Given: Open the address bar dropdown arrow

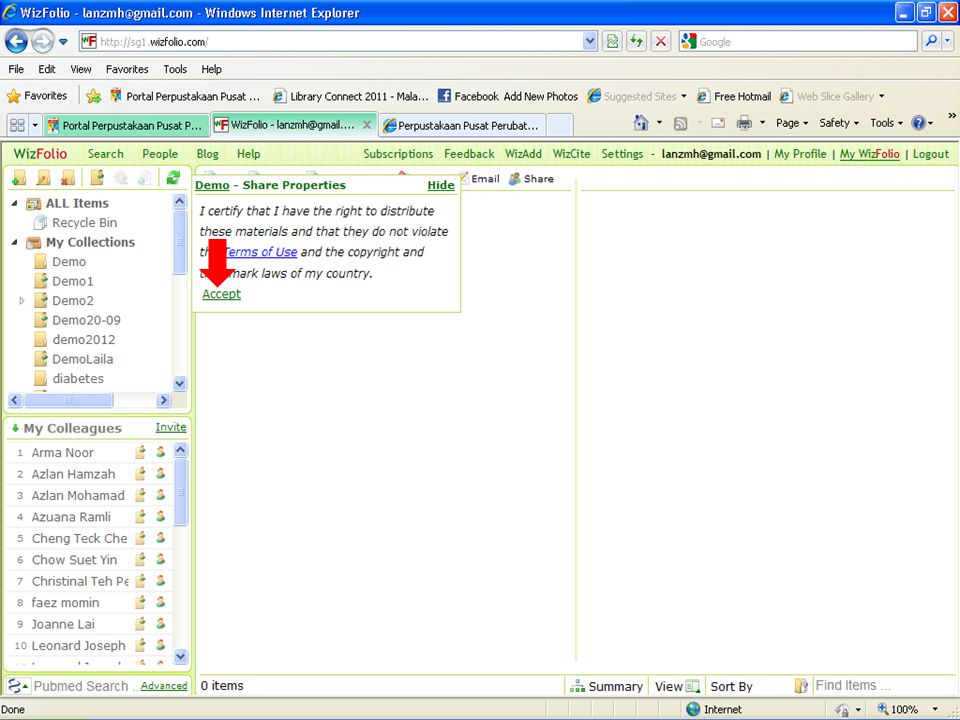Looking at the screenshot, I should click(x=589, y=42).
